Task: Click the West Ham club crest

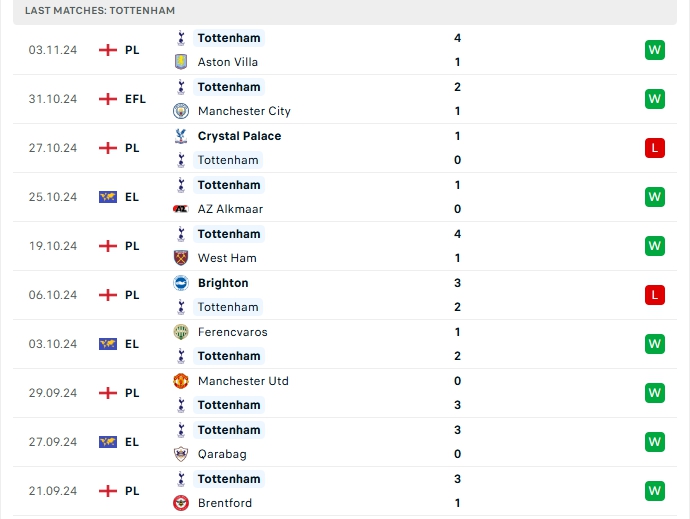Action: pos(181,258)
